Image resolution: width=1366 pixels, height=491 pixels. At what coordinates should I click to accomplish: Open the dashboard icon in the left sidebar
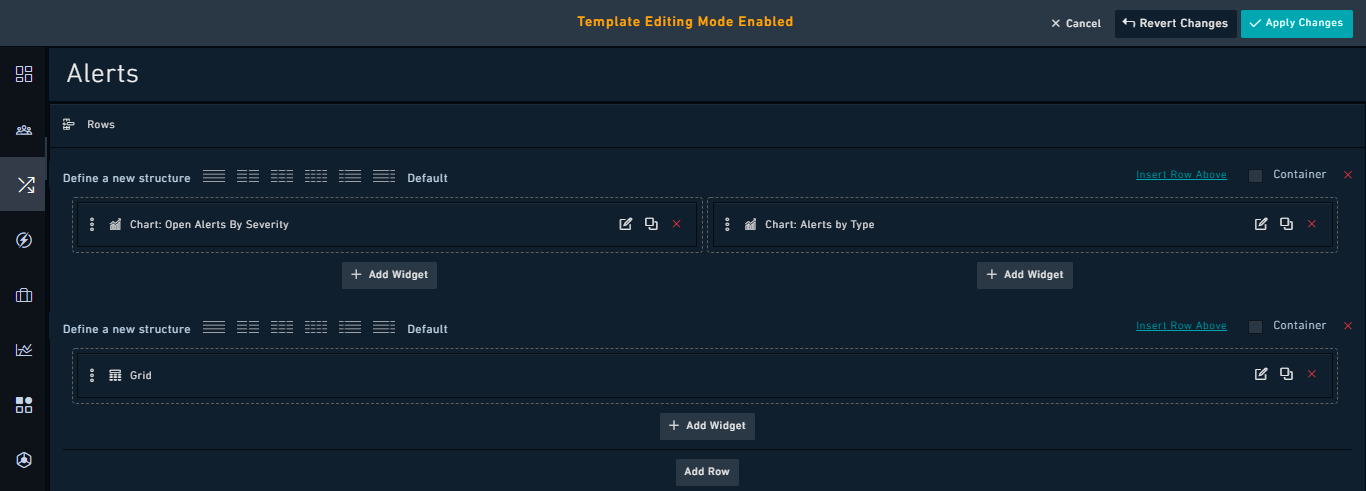[x=24, y=74]
